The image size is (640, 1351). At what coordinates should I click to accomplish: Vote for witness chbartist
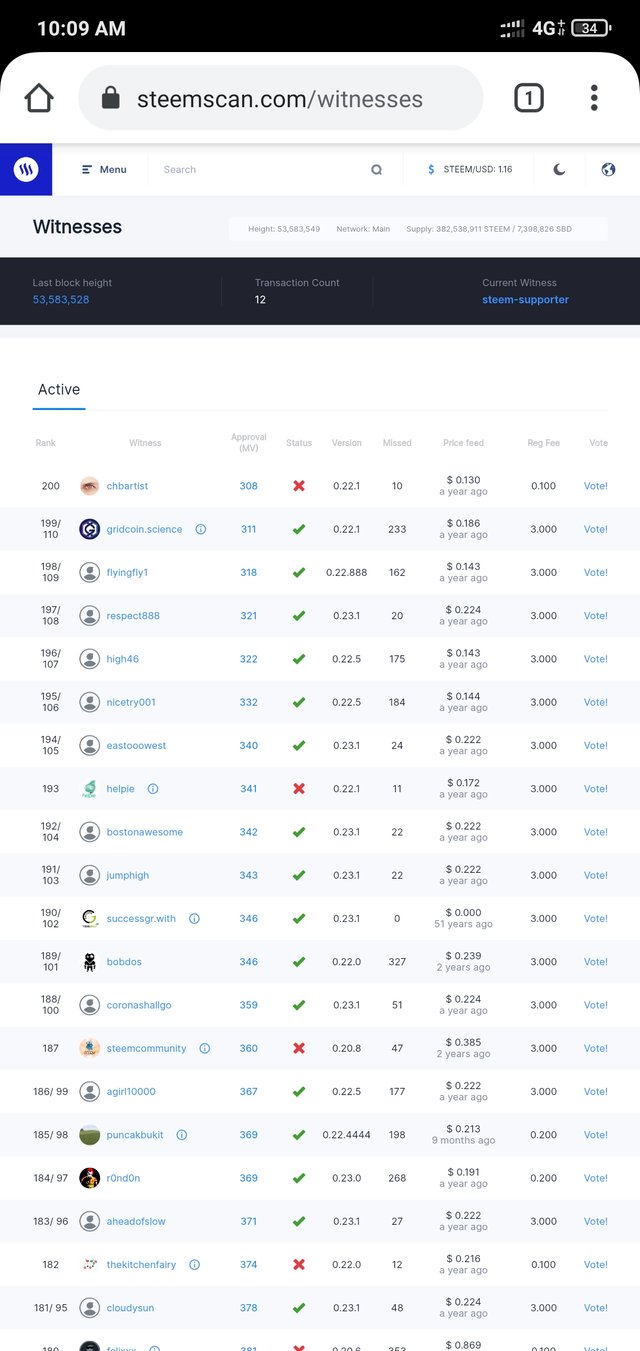point(596,486)
